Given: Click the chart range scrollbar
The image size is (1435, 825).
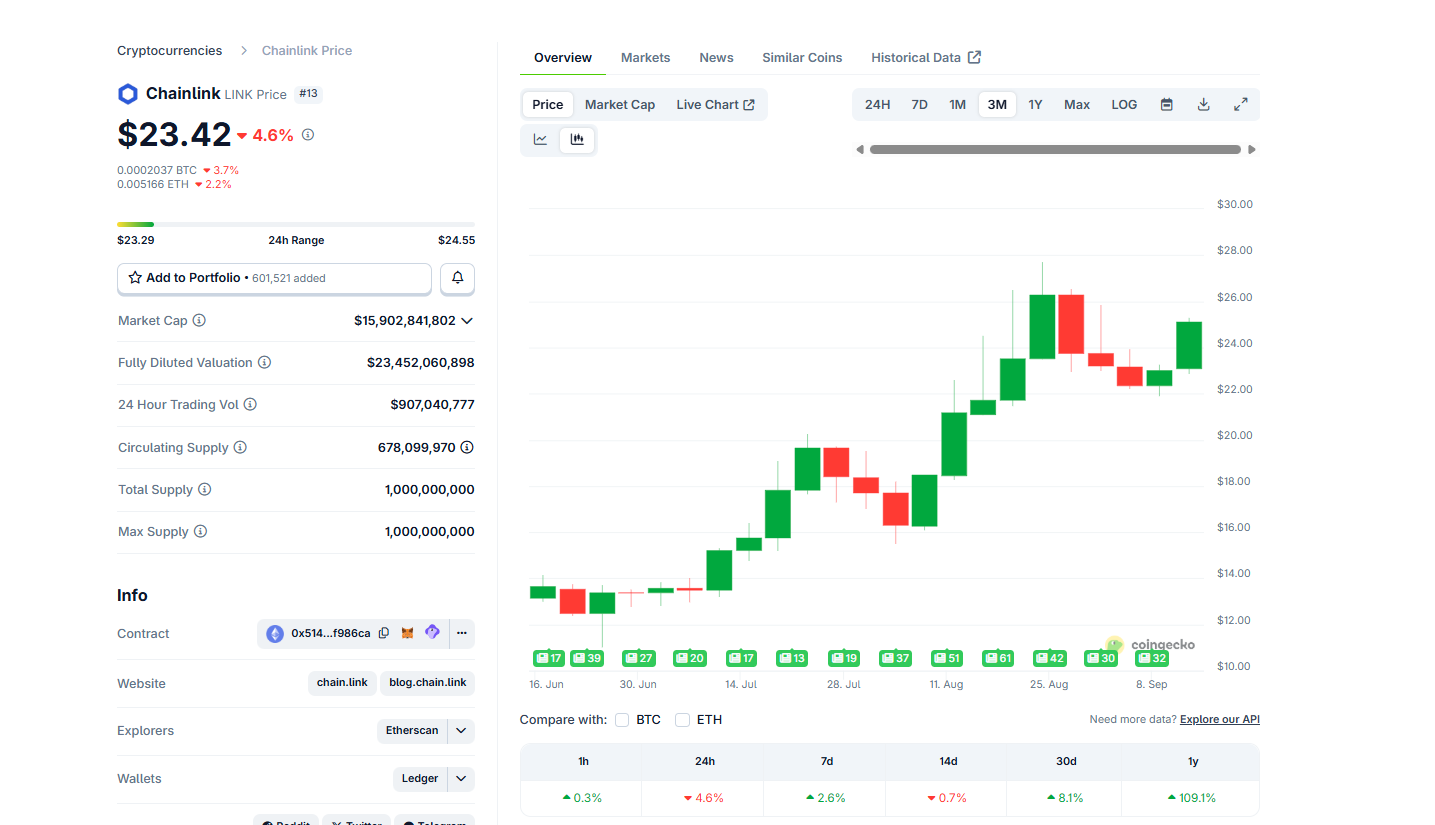Looking at the screenshot, I should 1055,150.
